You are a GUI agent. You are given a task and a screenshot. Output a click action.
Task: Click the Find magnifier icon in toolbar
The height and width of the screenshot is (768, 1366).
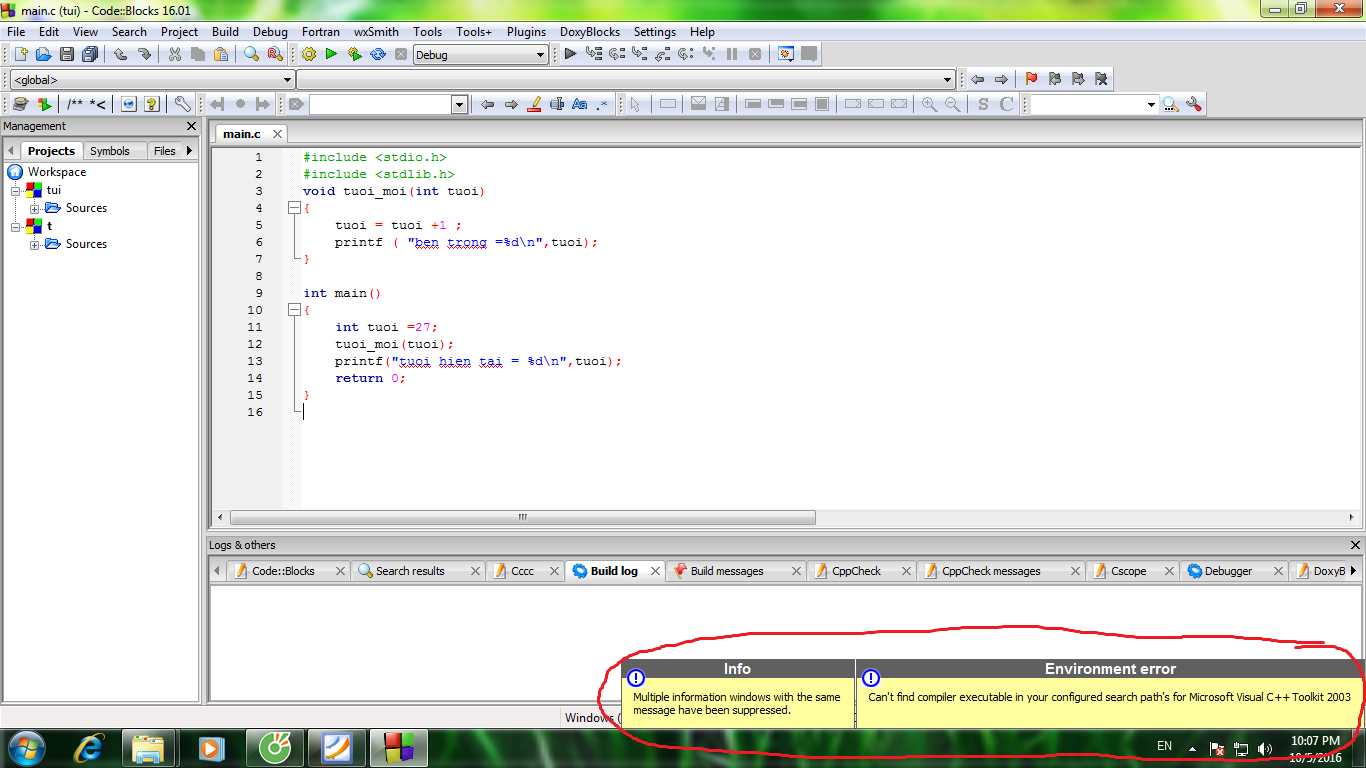point(251,55)
